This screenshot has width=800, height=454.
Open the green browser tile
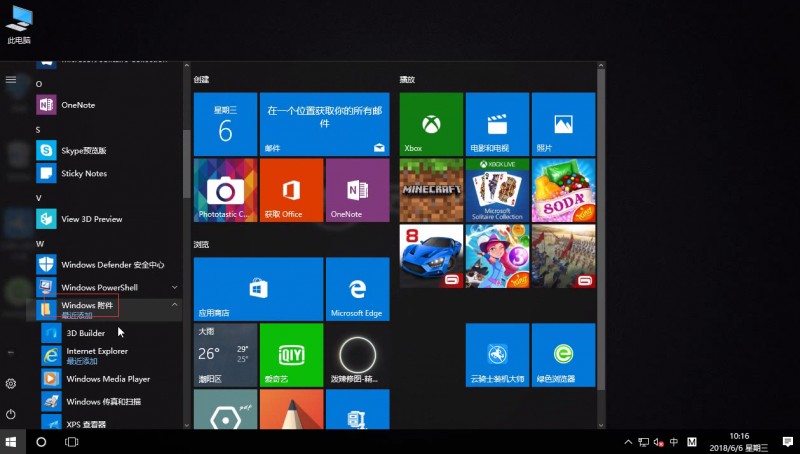pos(564,355)
